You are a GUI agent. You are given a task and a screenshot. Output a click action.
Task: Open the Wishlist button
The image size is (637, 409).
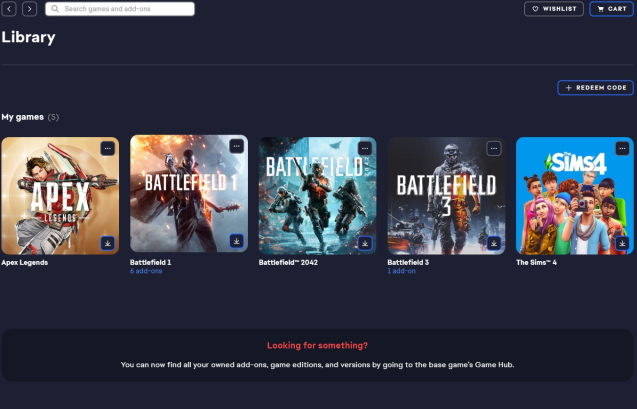(554, 9)
